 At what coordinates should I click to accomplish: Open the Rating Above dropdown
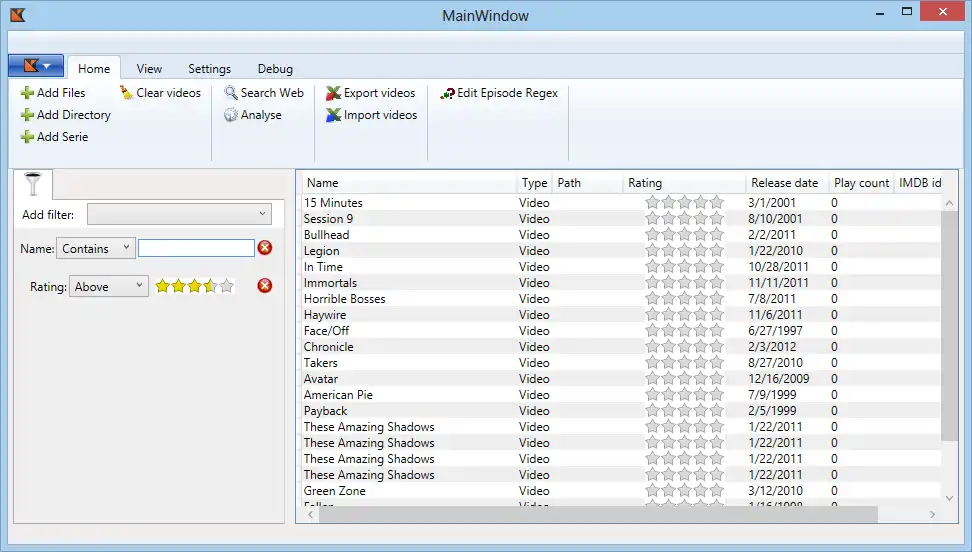109,286
